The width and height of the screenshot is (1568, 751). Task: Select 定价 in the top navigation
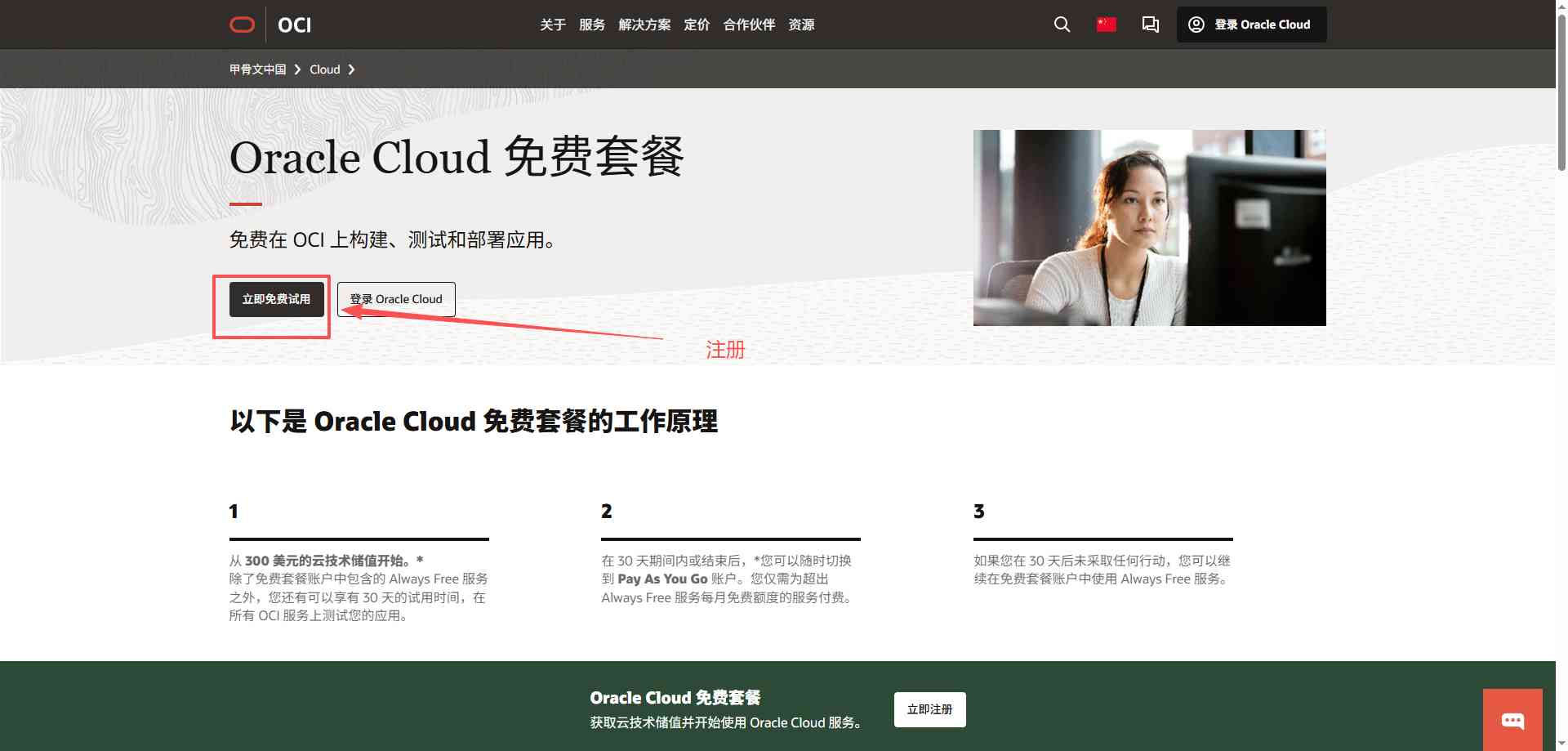click(697, 25)
